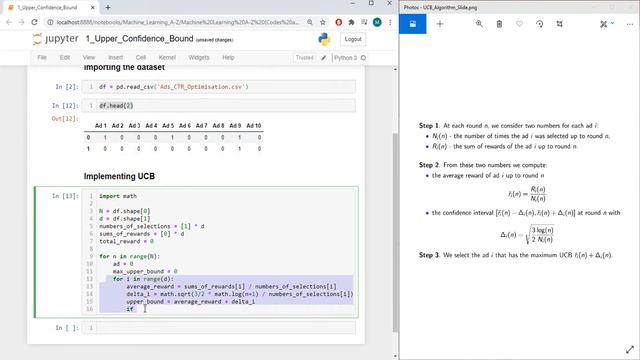Click the Logout button
This screenshot has height=360, width=640.
point(353,39)
